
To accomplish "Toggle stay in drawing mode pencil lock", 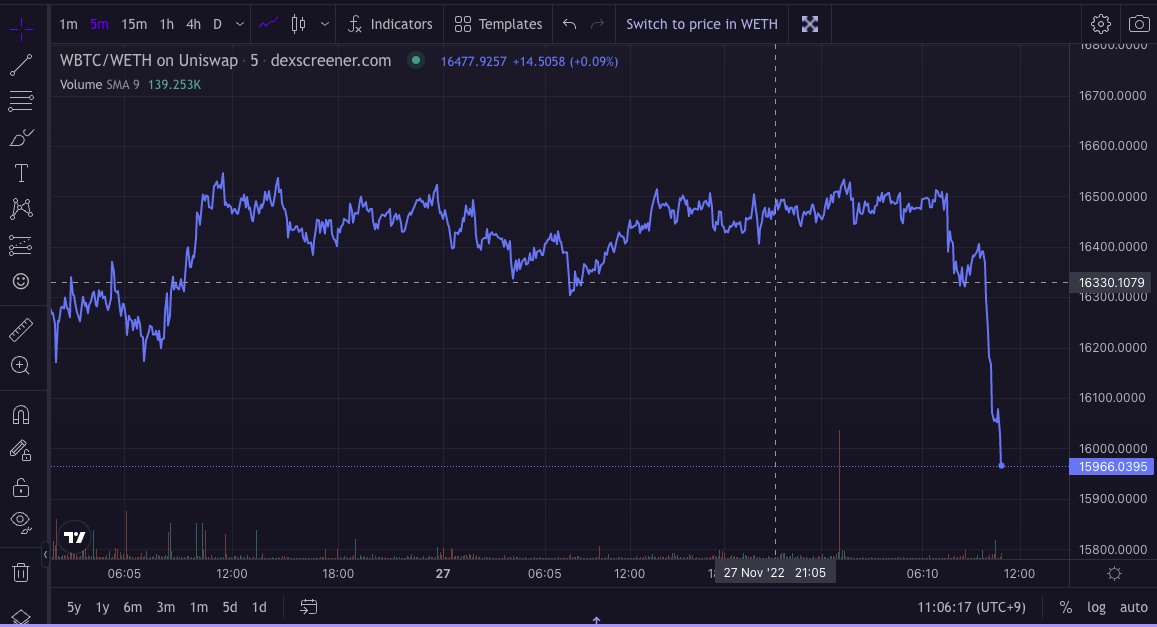I will (x=21, y=450).
